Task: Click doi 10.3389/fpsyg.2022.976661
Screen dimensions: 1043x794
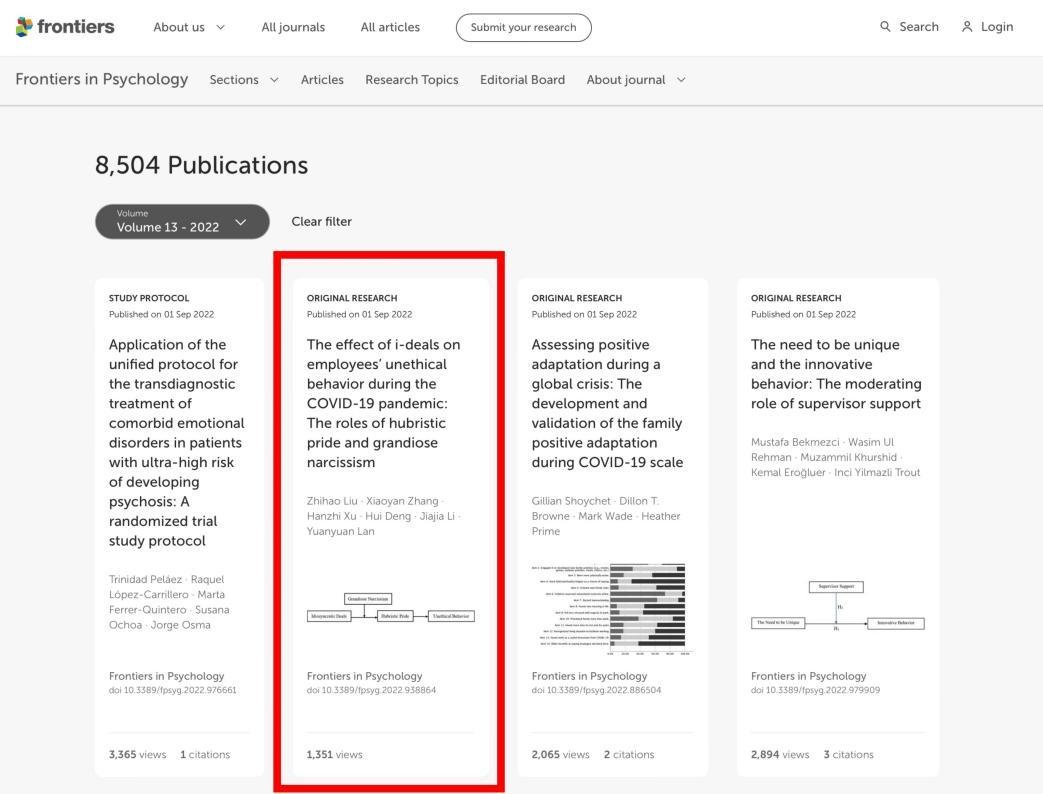Action: tap(173, 690)
